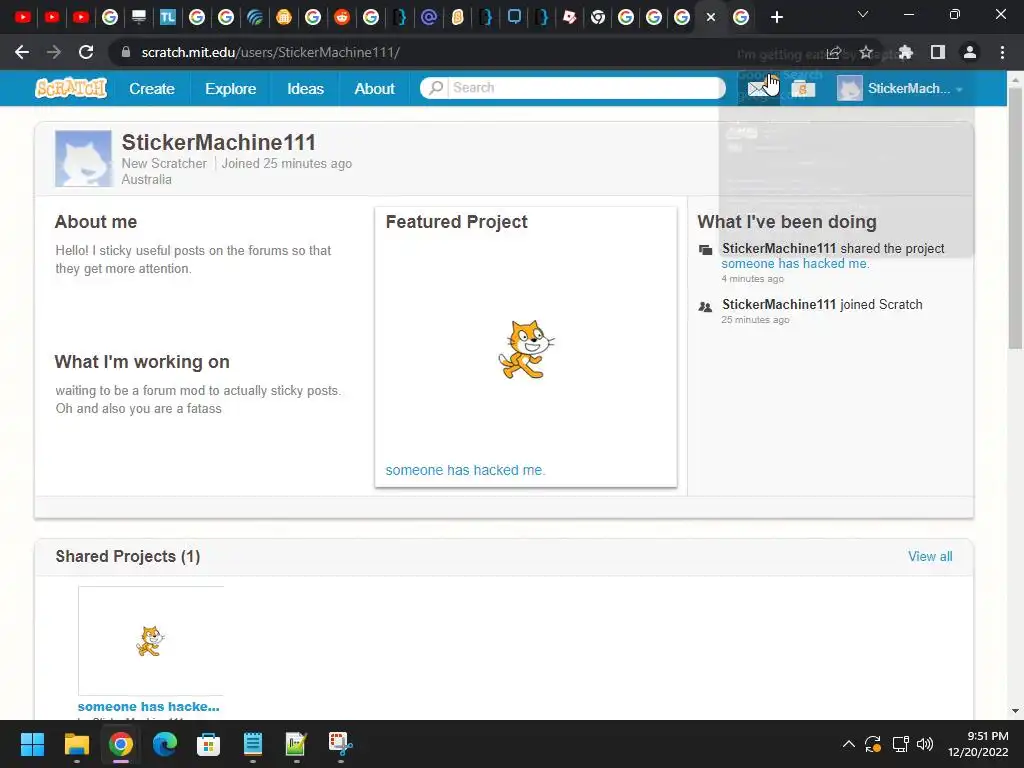This screenshot has width=1024, height=768.
Task: Click the StickerMachine111 profile picture
Action: 83,159
